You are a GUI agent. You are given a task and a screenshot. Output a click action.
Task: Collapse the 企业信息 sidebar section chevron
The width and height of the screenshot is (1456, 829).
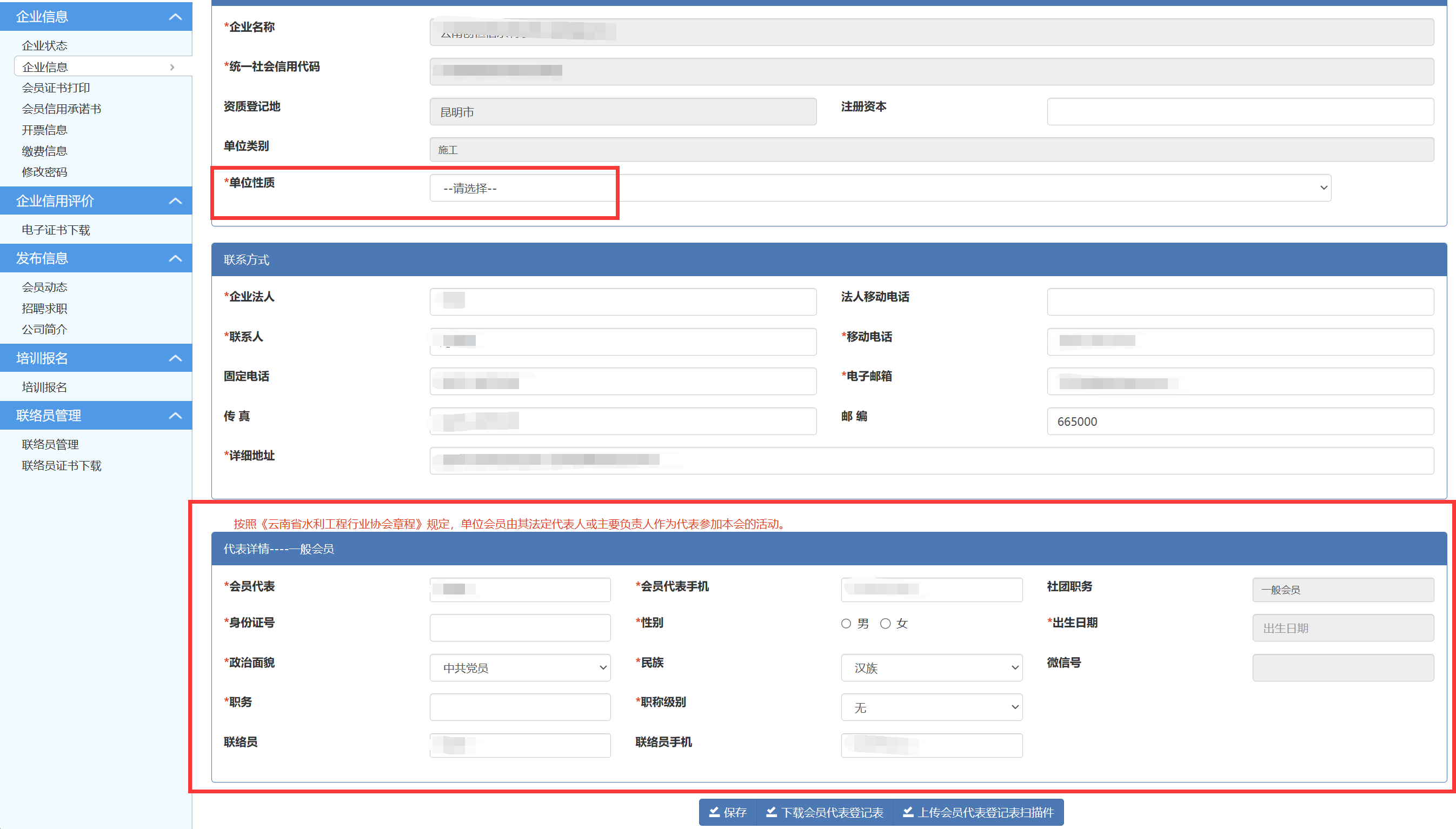tap(176, 17)
